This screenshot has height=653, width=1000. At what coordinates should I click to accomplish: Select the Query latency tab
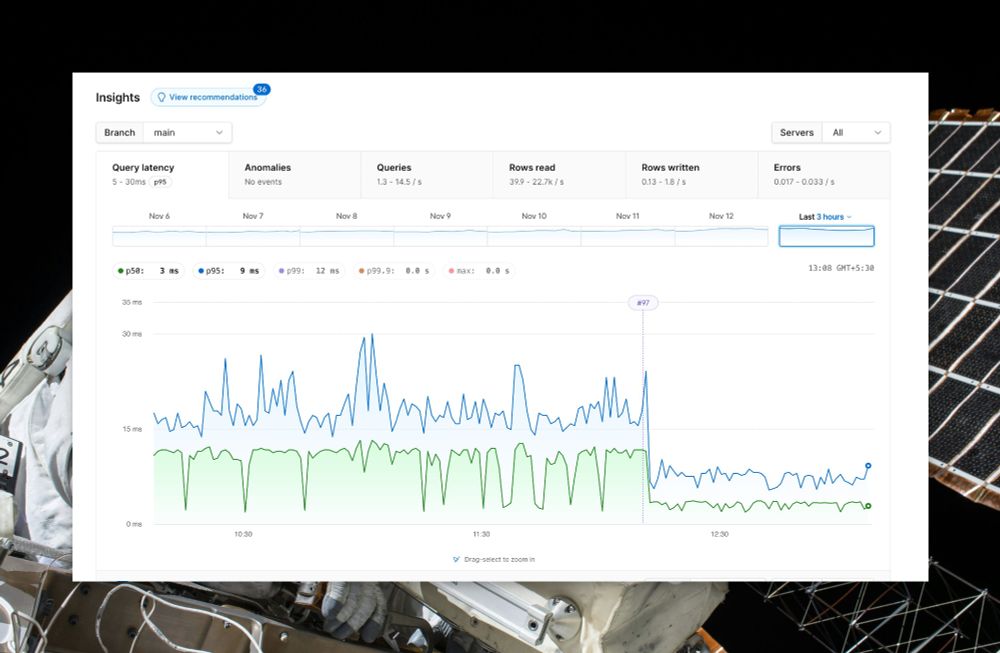[162, 175]
